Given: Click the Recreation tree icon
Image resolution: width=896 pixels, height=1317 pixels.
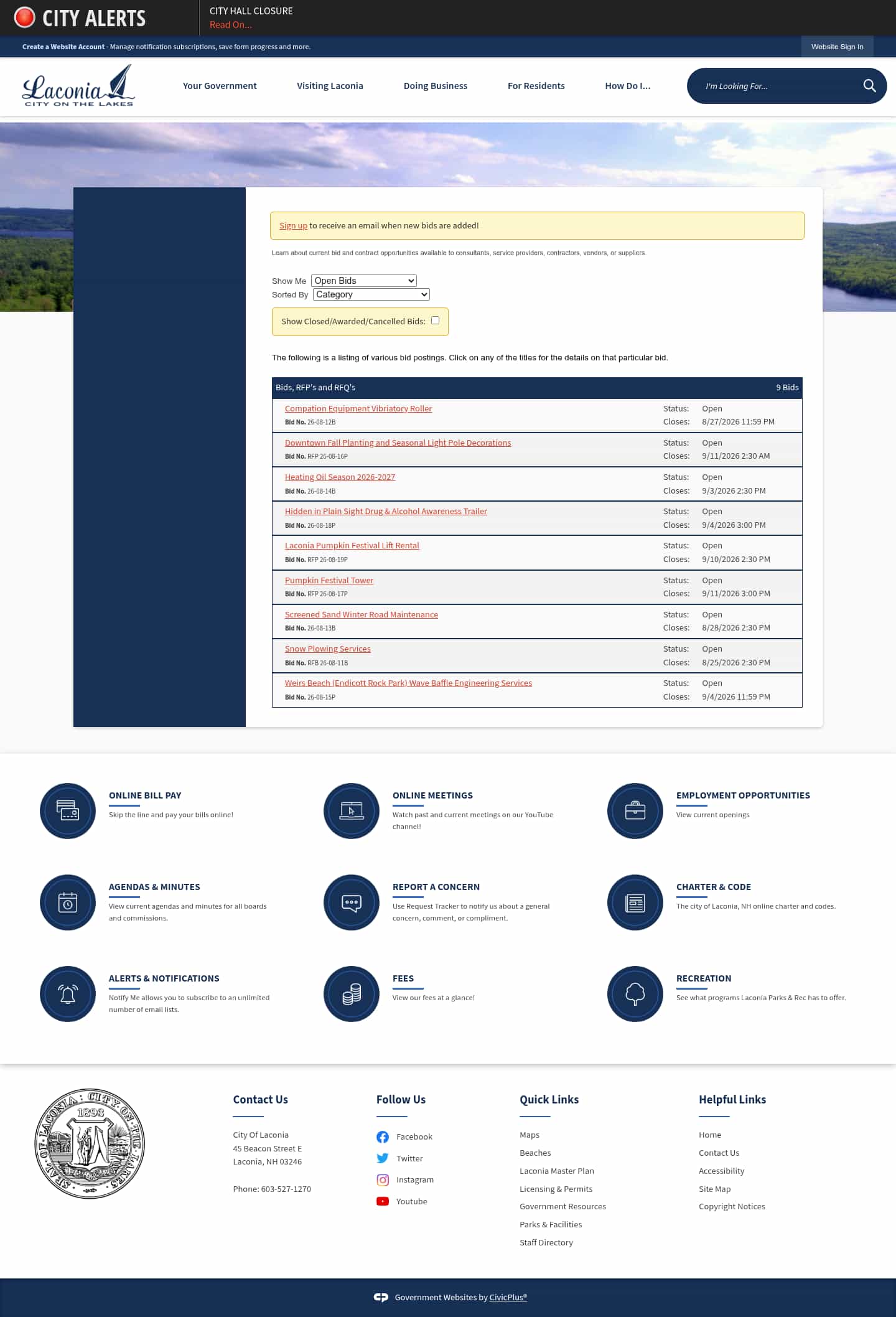Looking at the screenshot, I should click(x=635, y=994).
